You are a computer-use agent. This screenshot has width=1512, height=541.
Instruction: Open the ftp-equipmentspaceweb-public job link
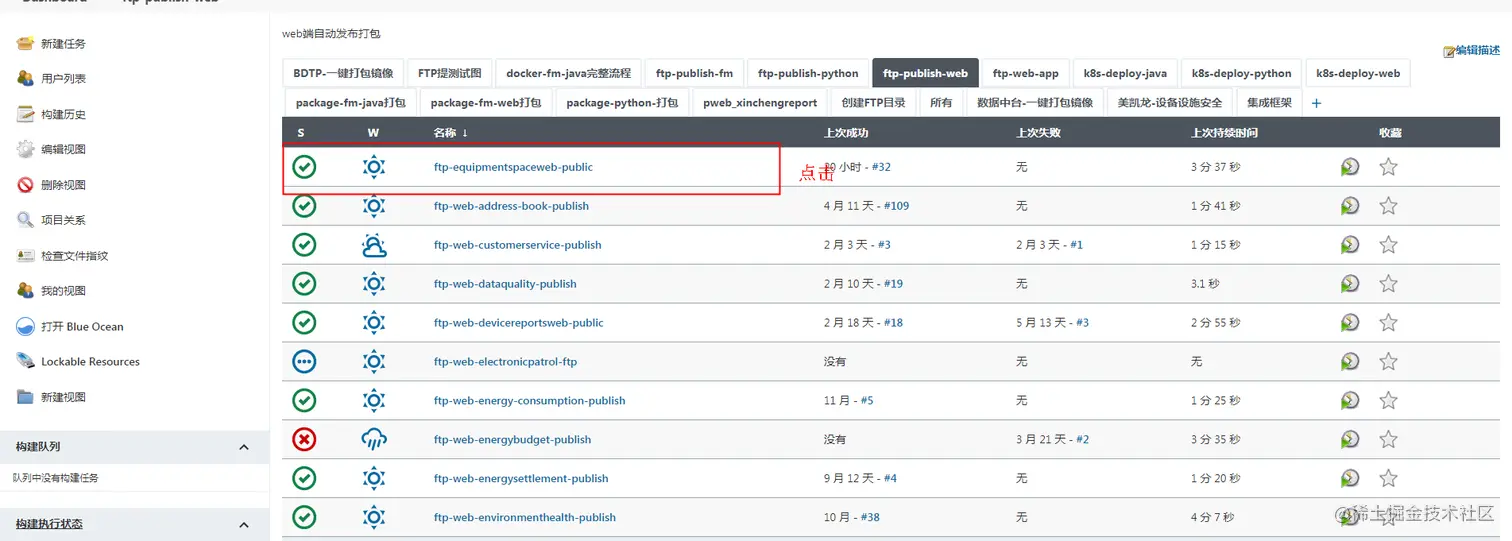pyautogui.click(x=513, y=167)
